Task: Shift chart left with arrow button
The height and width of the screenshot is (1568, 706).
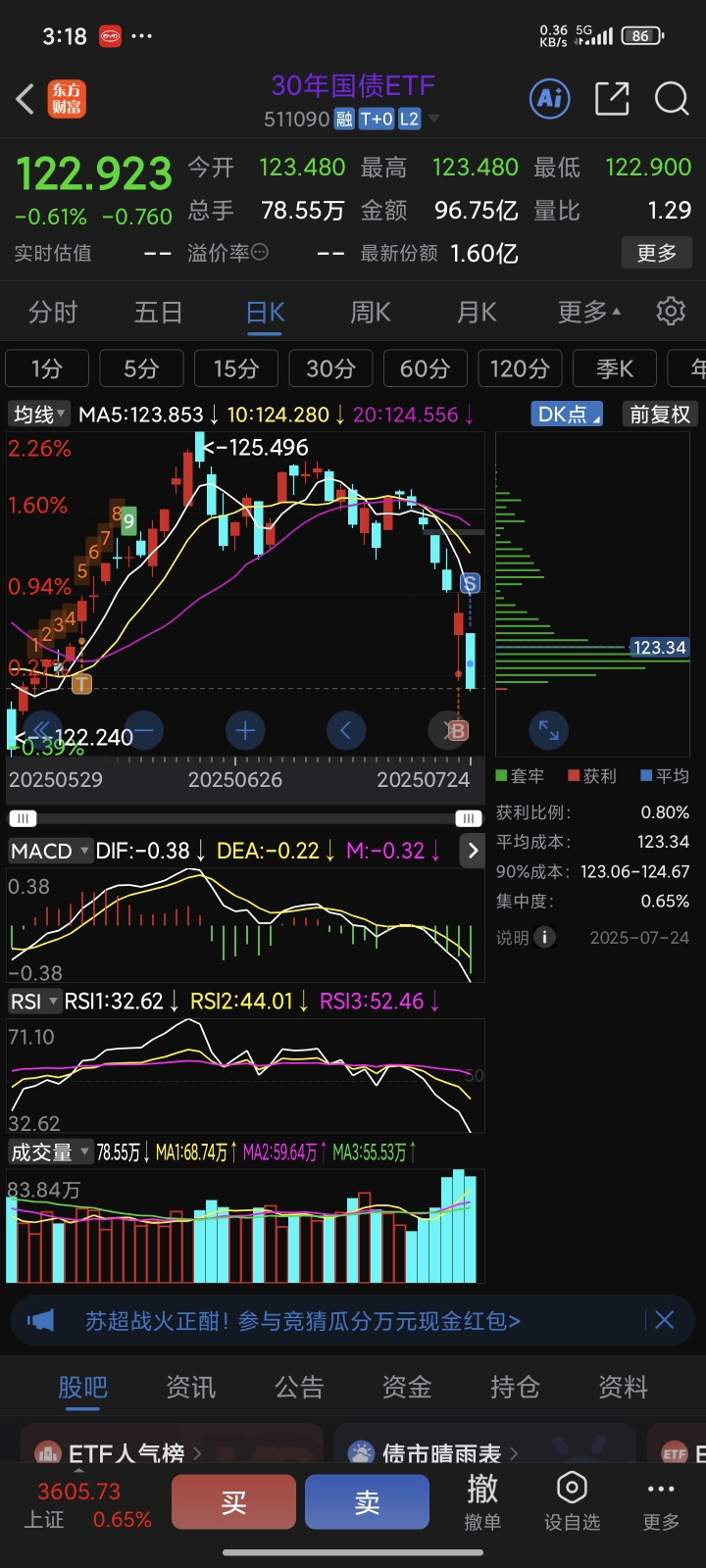Action: [x=345, y=730]
